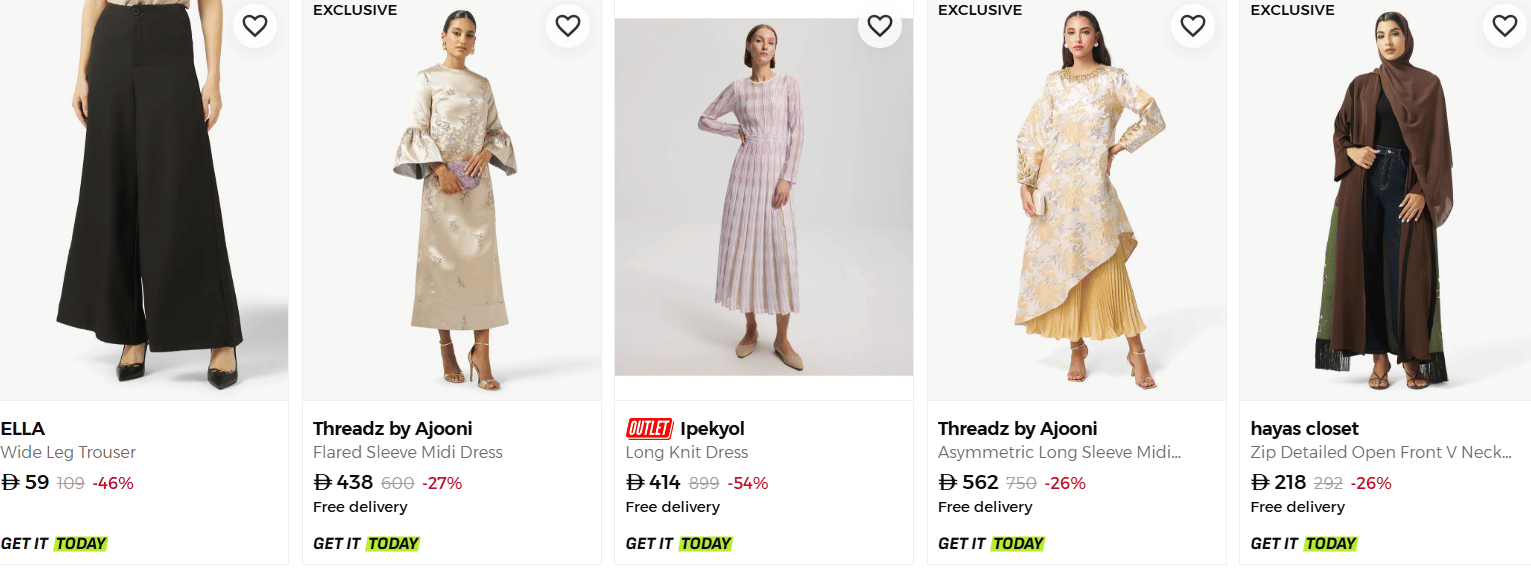View the pink striped knit dress photo
This screenshot has width=1531, height=574.
pos(764,200)
